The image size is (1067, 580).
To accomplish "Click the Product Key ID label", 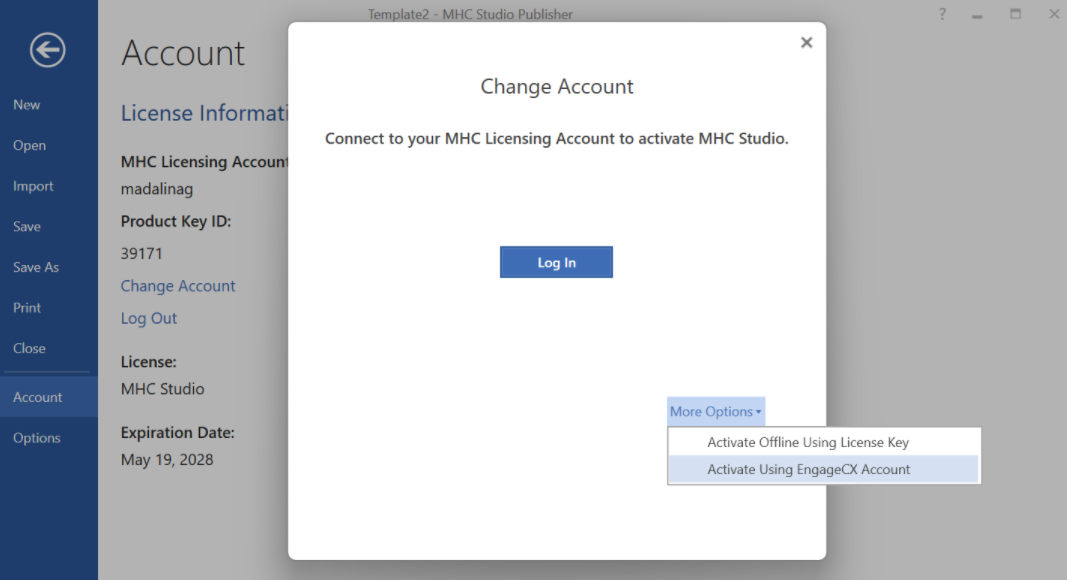I will [x=176, y=222].
